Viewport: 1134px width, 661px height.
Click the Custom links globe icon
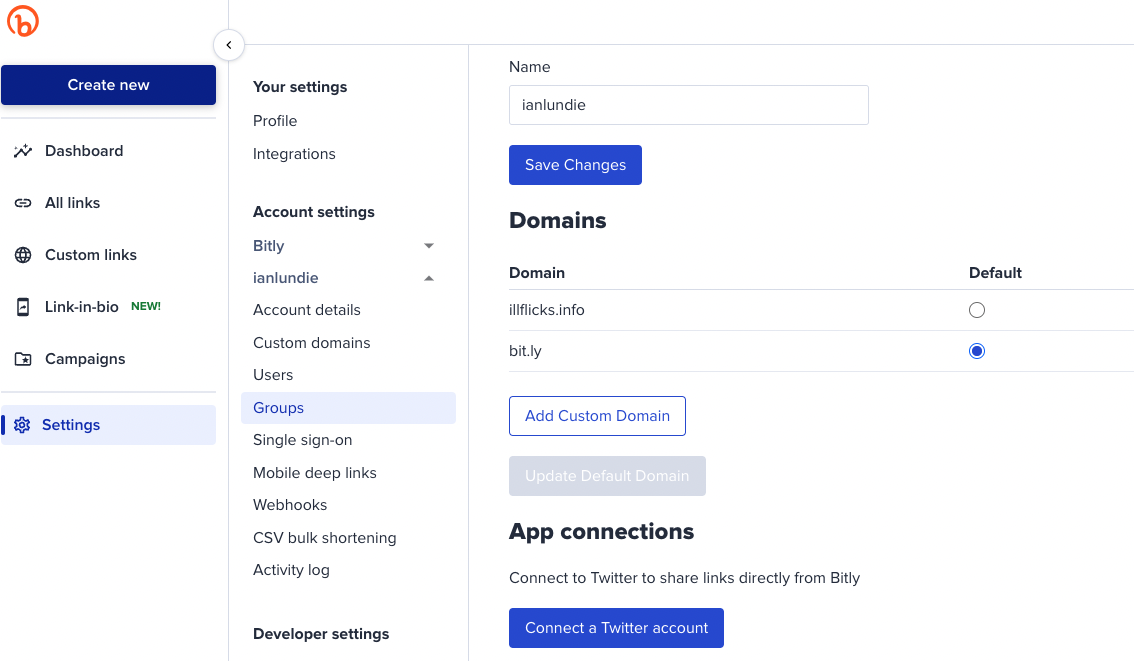(x=23, y=255)
